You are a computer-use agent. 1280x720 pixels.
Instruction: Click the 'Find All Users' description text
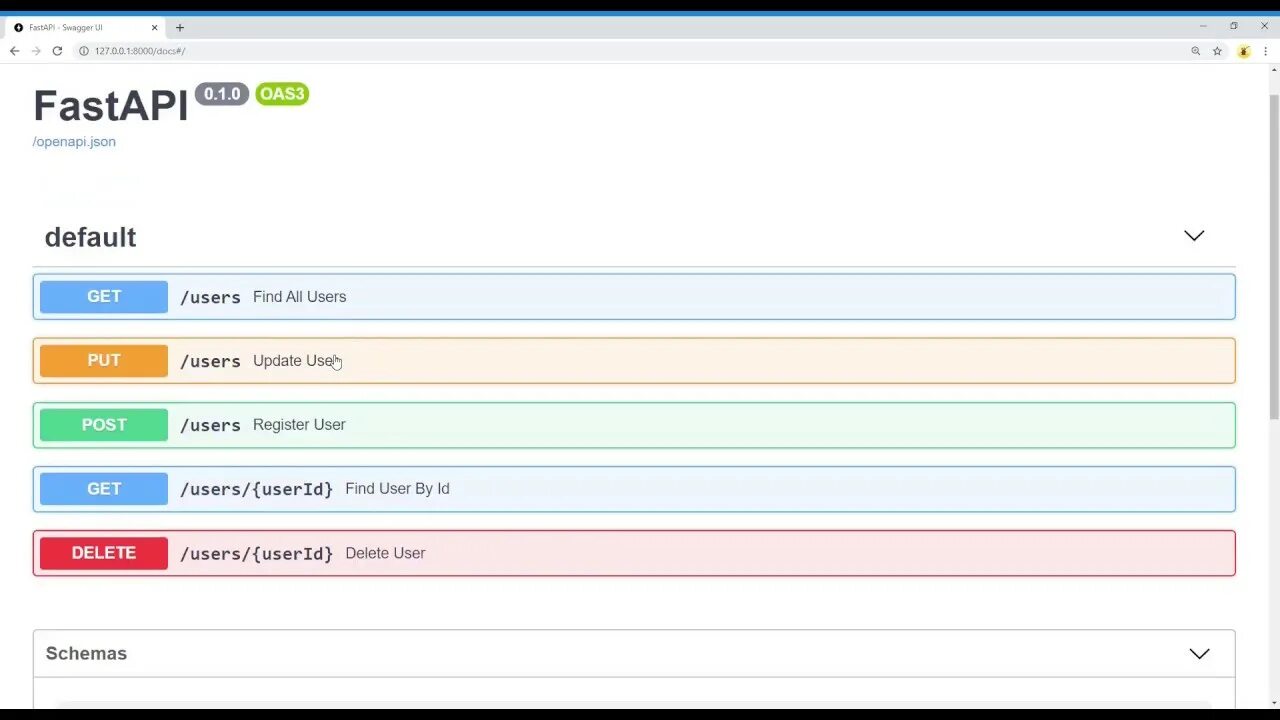[x=300, y=297]
